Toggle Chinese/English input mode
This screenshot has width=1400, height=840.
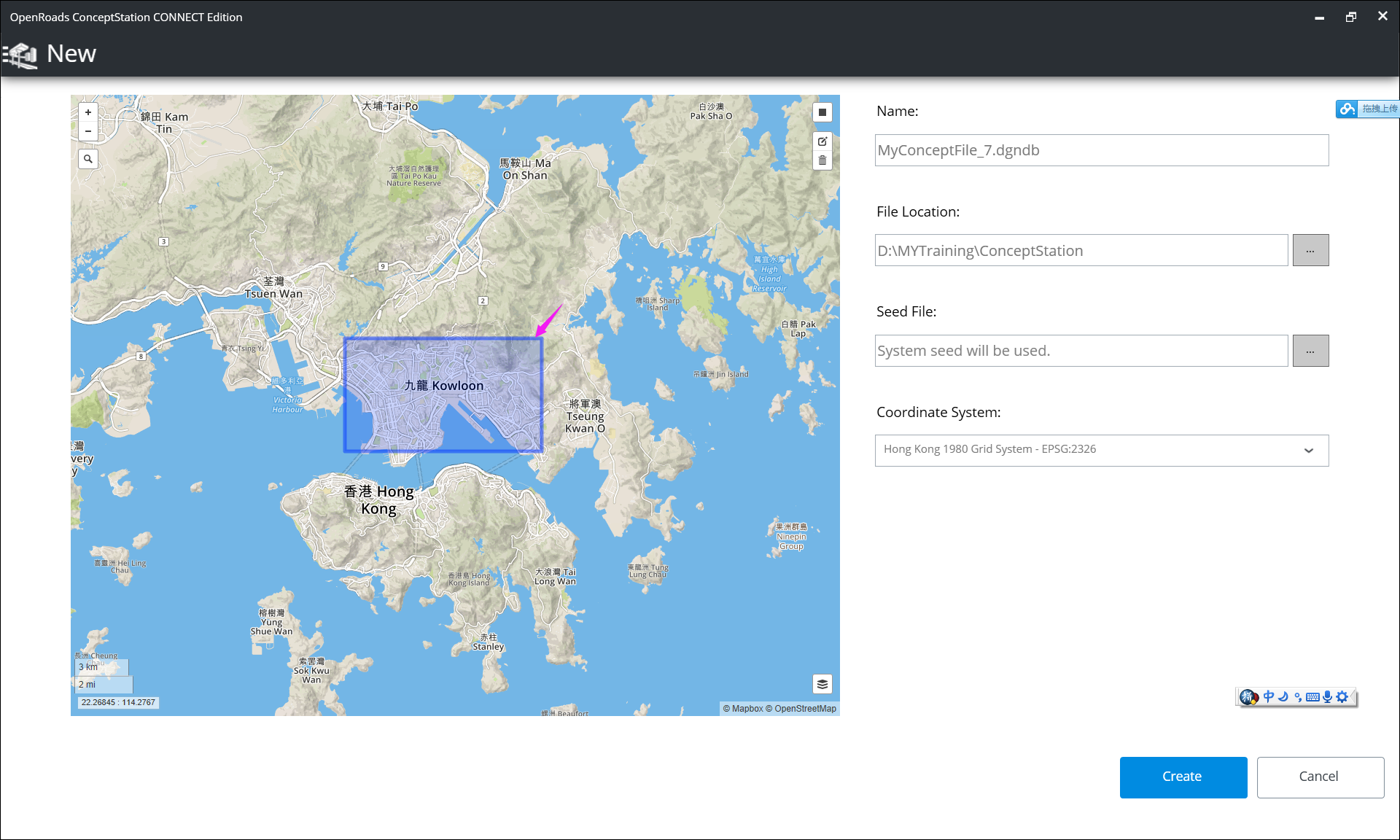click(1269, 696)
